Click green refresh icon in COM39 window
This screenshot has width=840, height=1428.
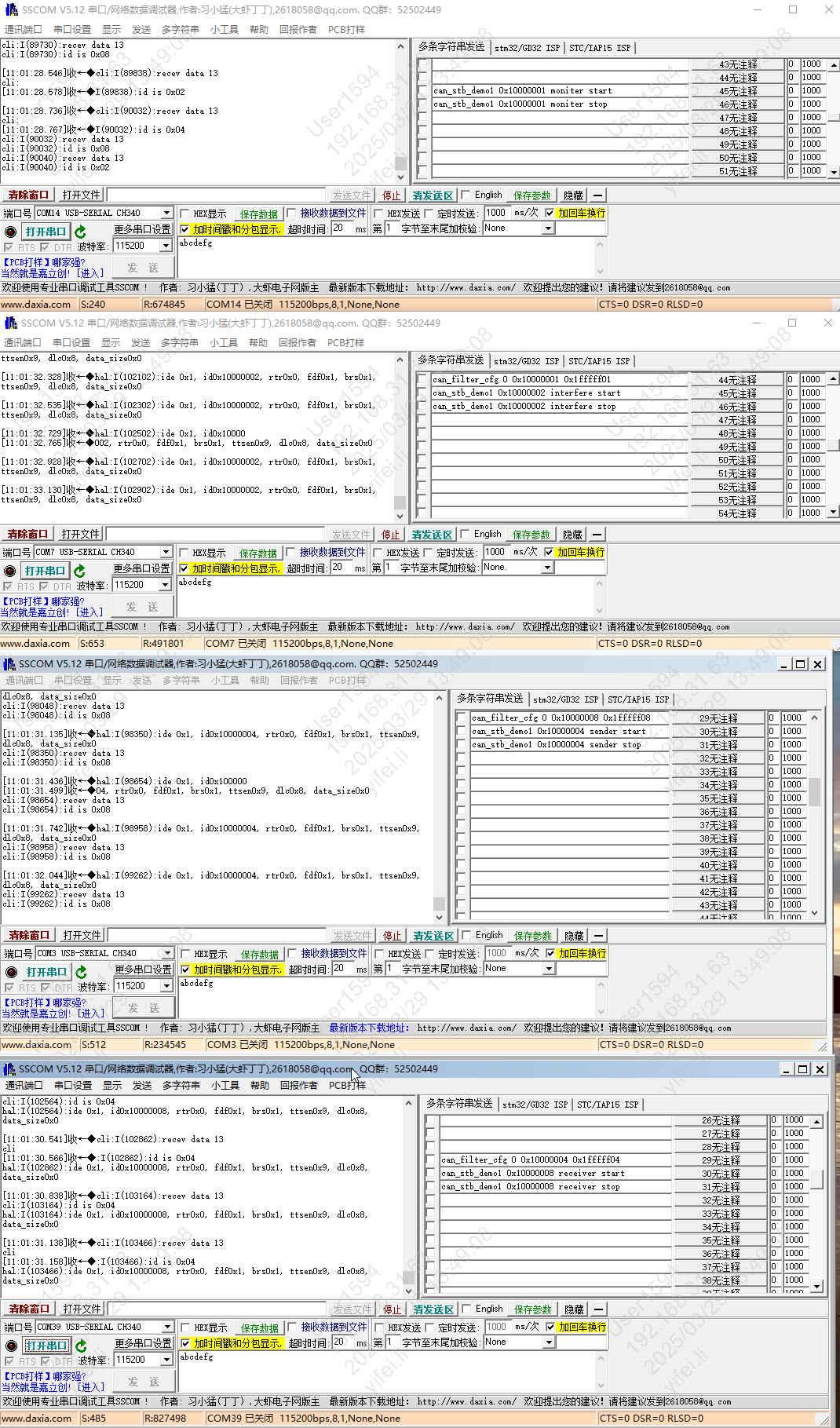point(81,1346)
